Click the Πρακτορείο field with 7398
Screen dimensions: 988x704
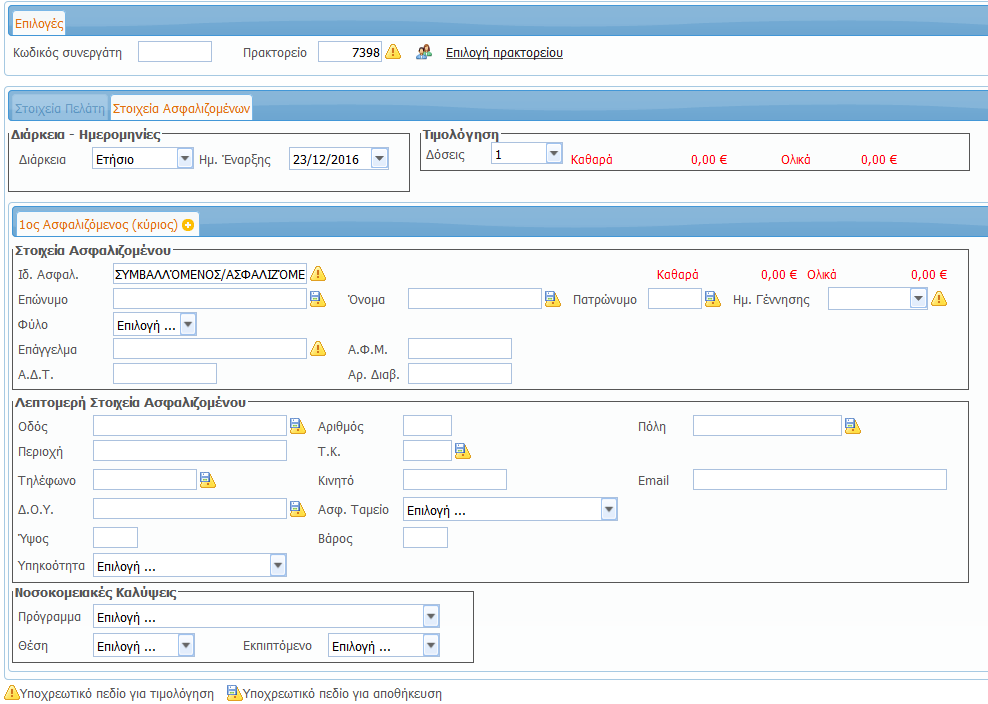click(350, 52)
